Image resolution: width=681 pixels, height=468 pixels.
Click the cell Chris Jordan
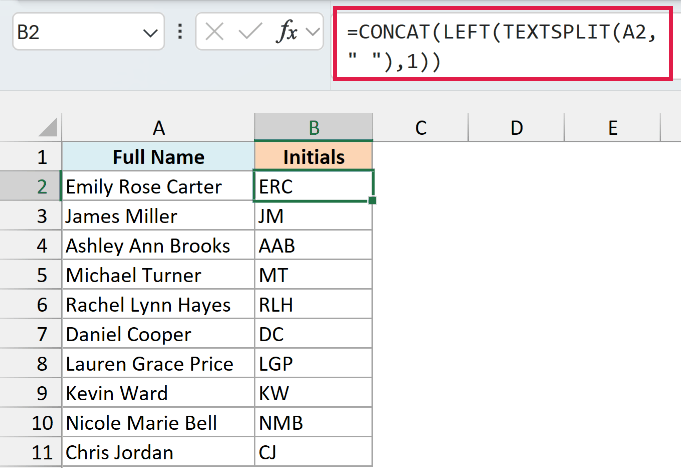coord(158,452)
